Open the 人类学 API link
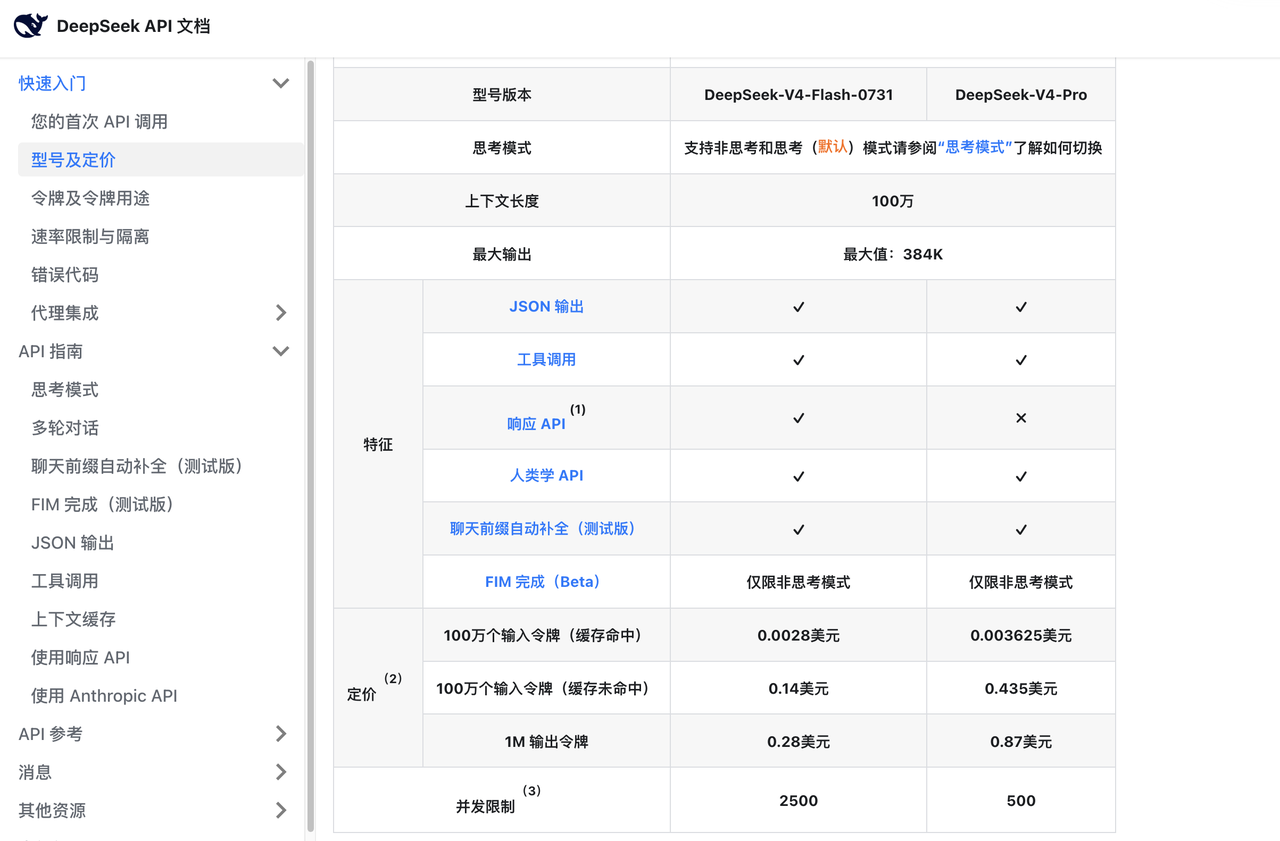This screenshot has width=1280, height=841. tap(546, 475)
